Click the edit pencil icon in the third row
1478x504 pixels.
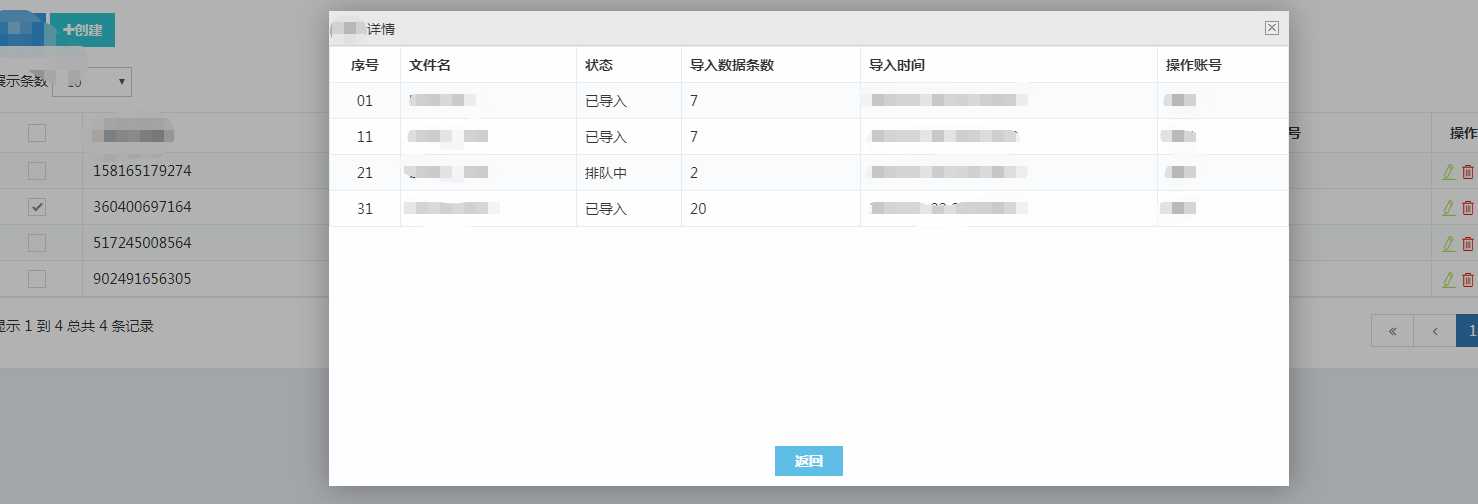tap(1448, 244)
